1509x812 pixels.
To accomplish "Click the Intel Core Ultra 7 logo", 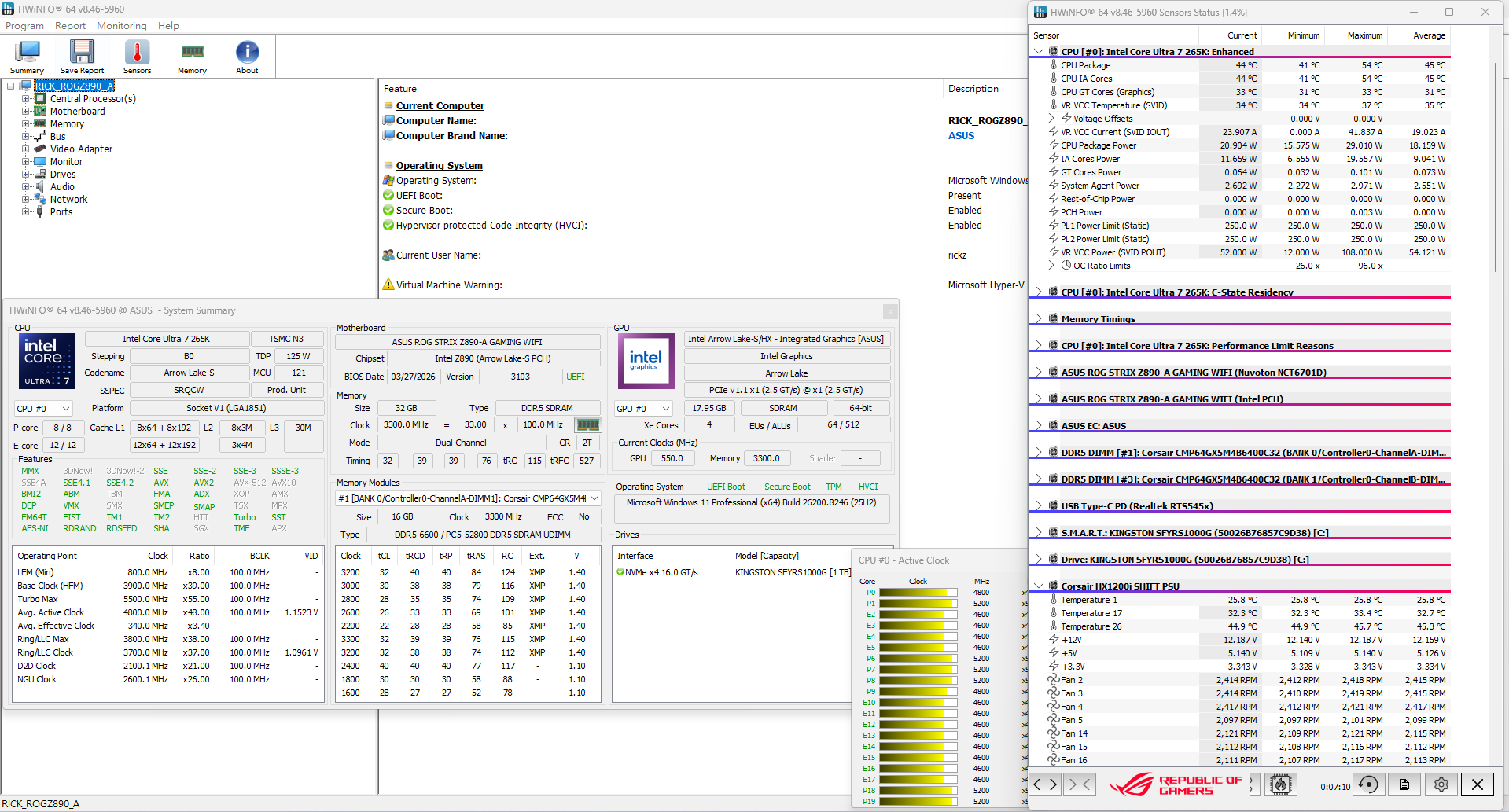I will click(47, 361).
